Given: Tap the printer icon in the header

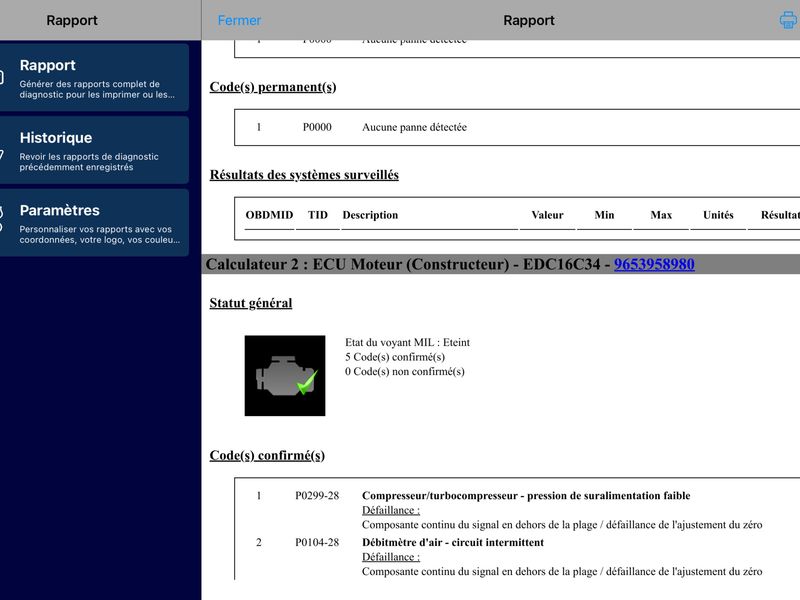Looking at the screenshot, I should pyautogui.click(x=788, y=20).
